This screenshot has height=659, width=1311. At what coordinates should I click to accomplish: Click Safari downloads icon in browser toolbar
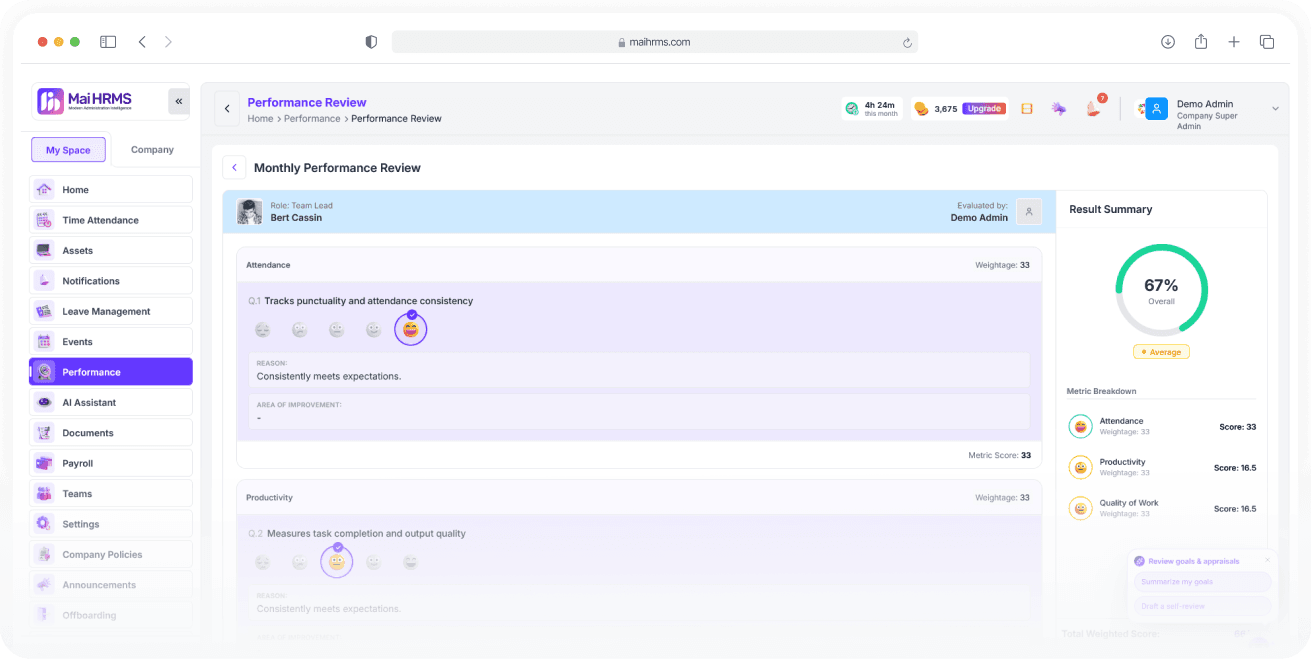click(1168, 42)
